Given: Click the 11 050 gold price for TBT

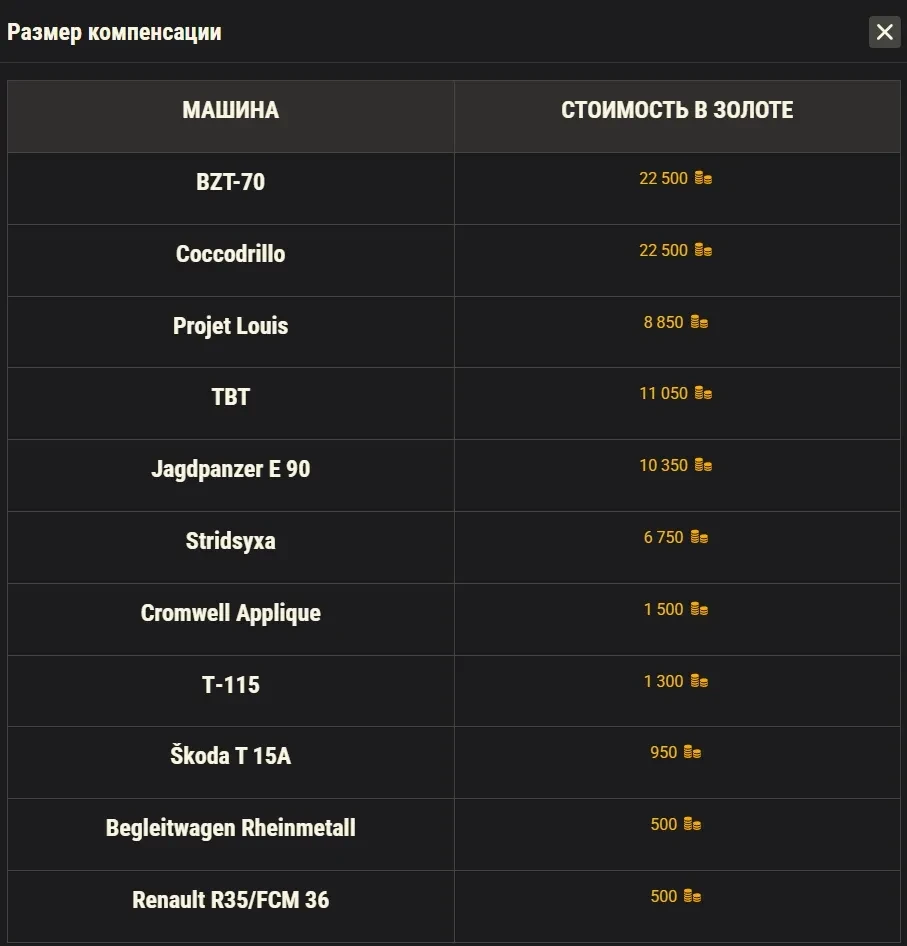Looking at the screenshot, I should pos(664,394).
